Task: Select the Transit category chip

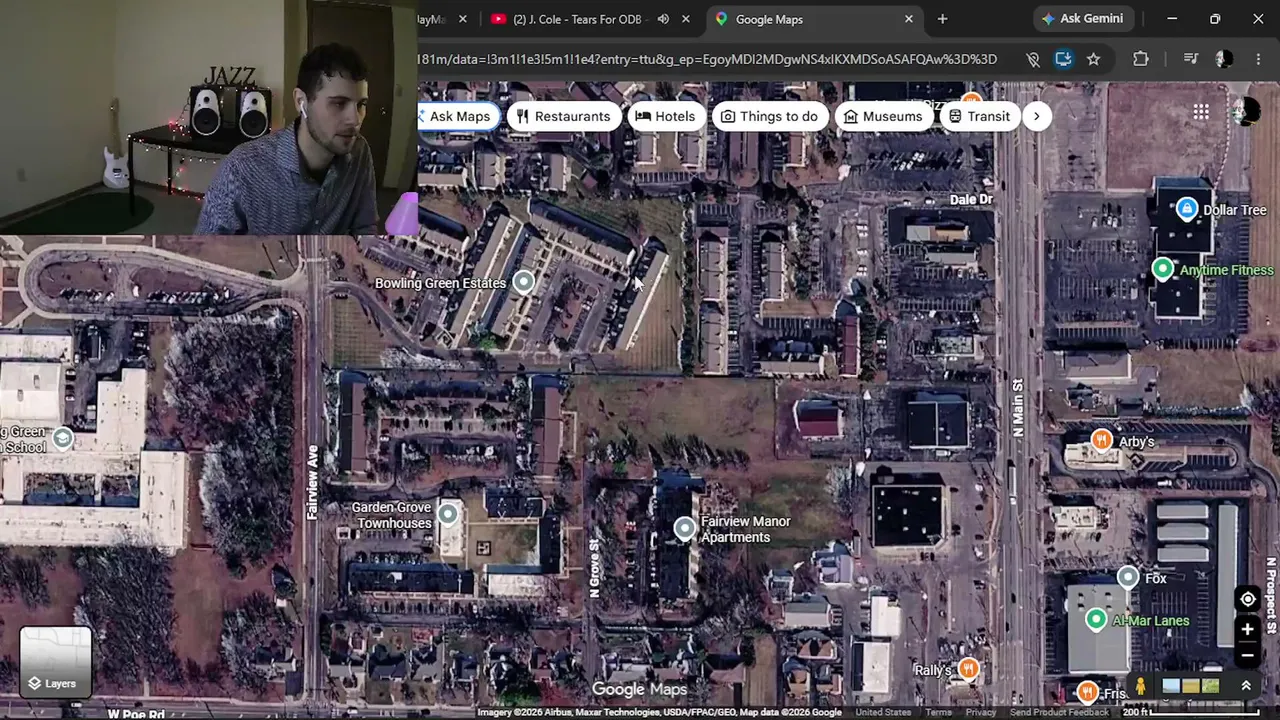Action: 979,116
